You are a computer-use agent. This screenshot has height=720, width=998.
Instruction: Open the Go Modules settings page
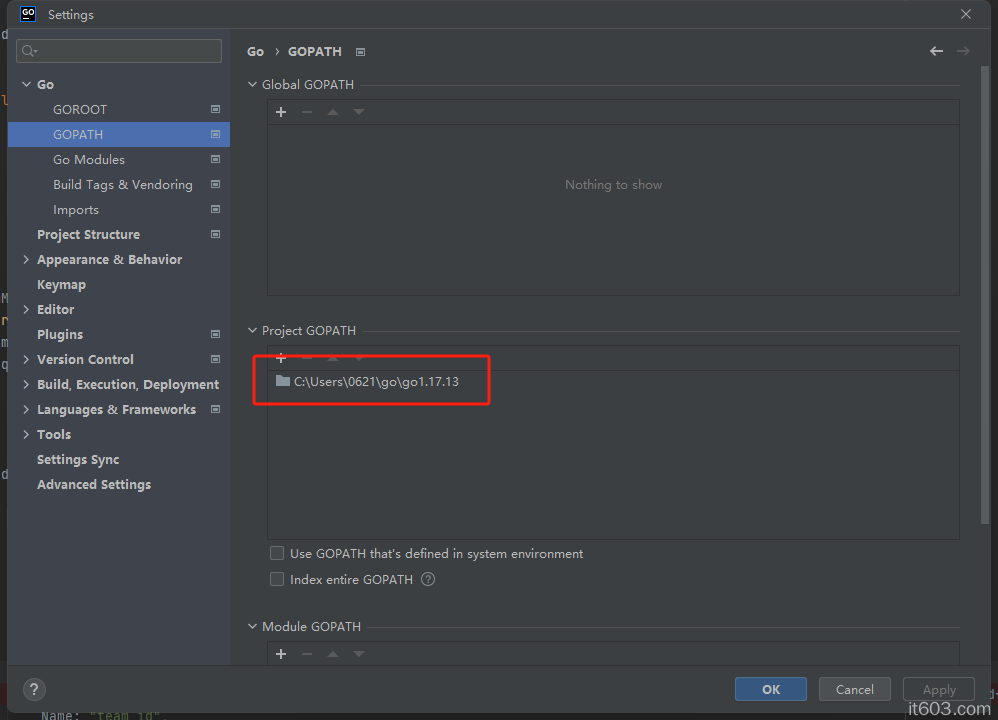pyautogui.click(x=89, y=159)
